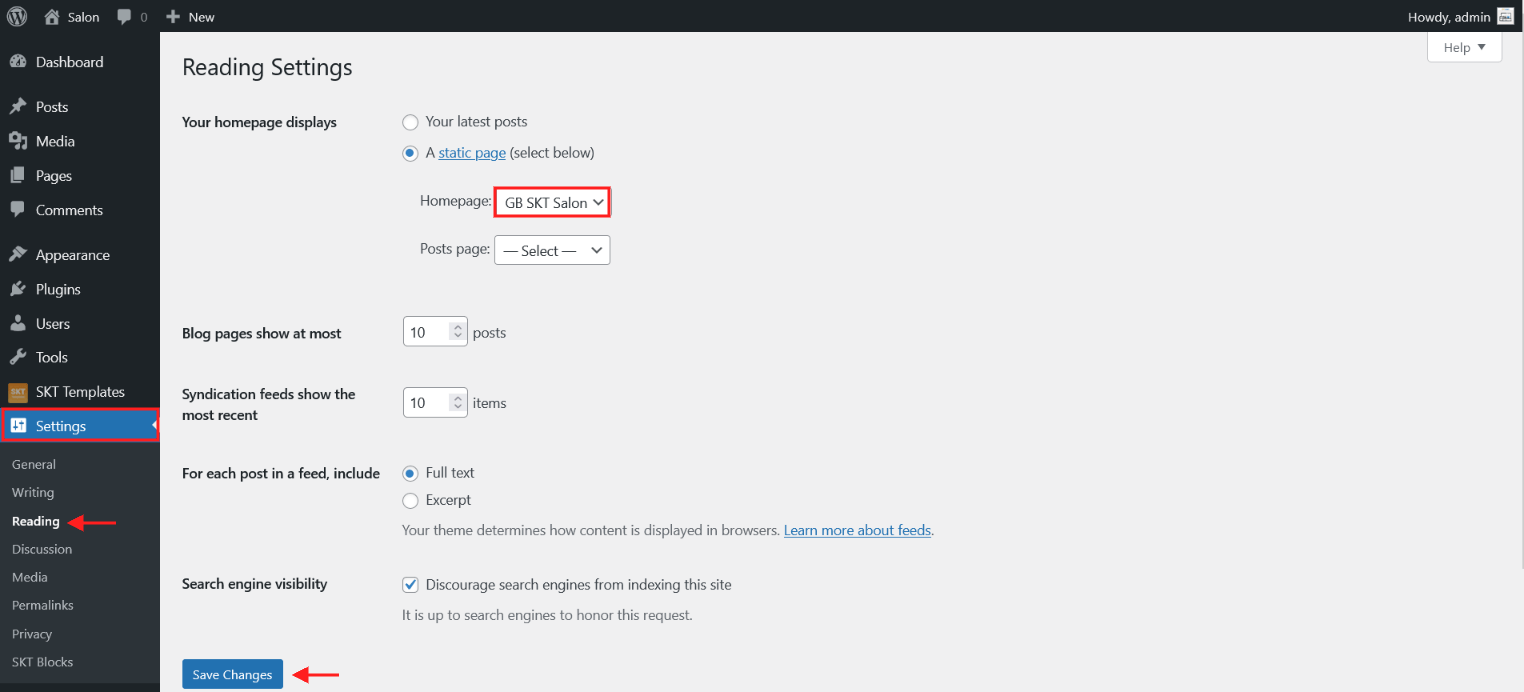
Task: Open Privacy settings submenu
Action: pyautogui.click(x=32, y=634)
